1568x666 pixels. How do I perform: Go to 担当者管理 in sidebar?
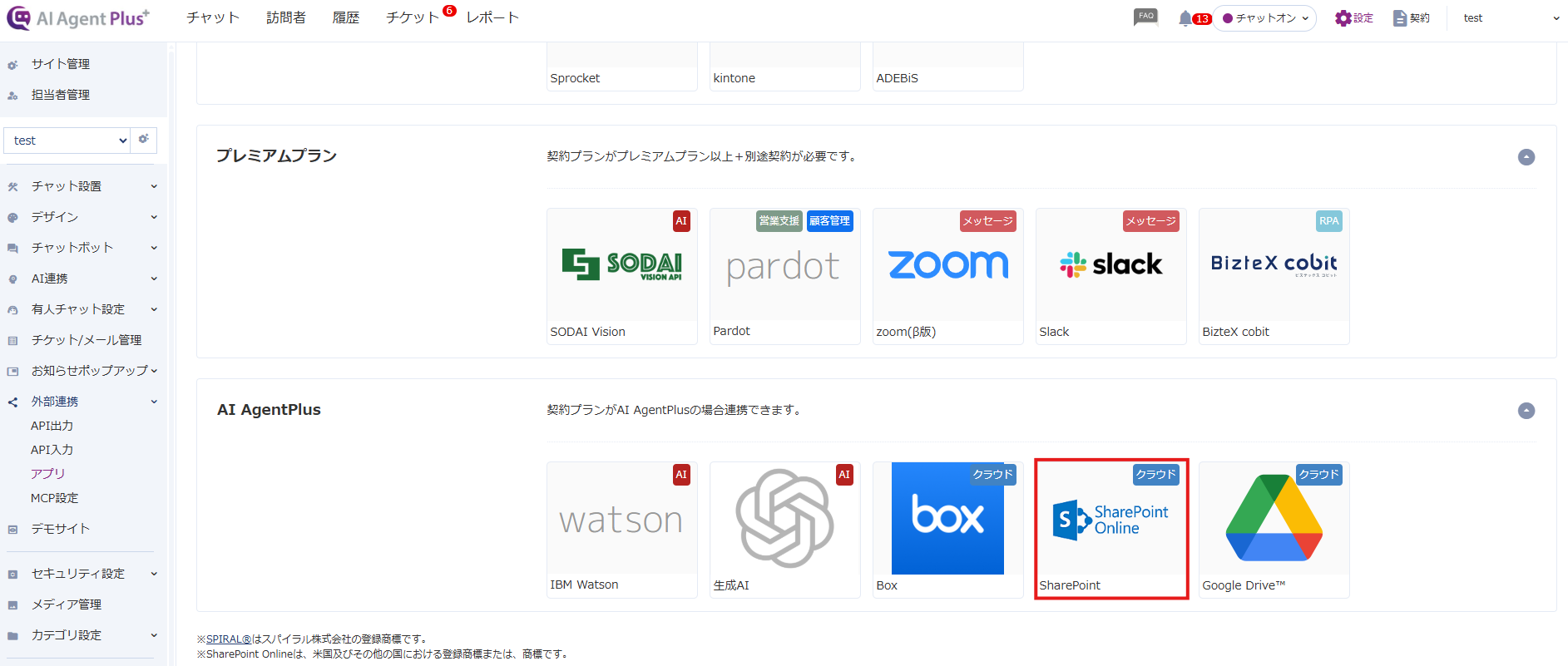tap(61, 95)
